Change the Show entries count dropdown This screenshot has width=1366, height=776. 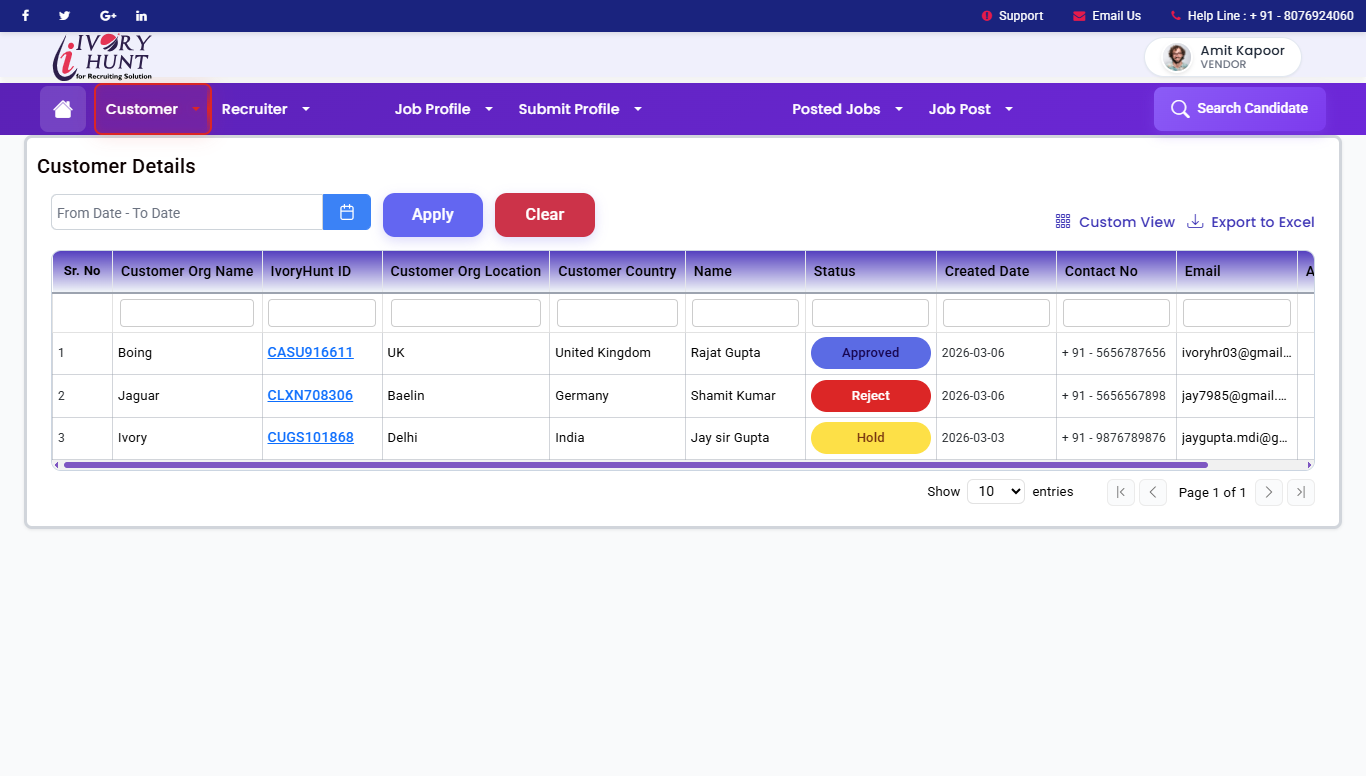coord(995,491)
